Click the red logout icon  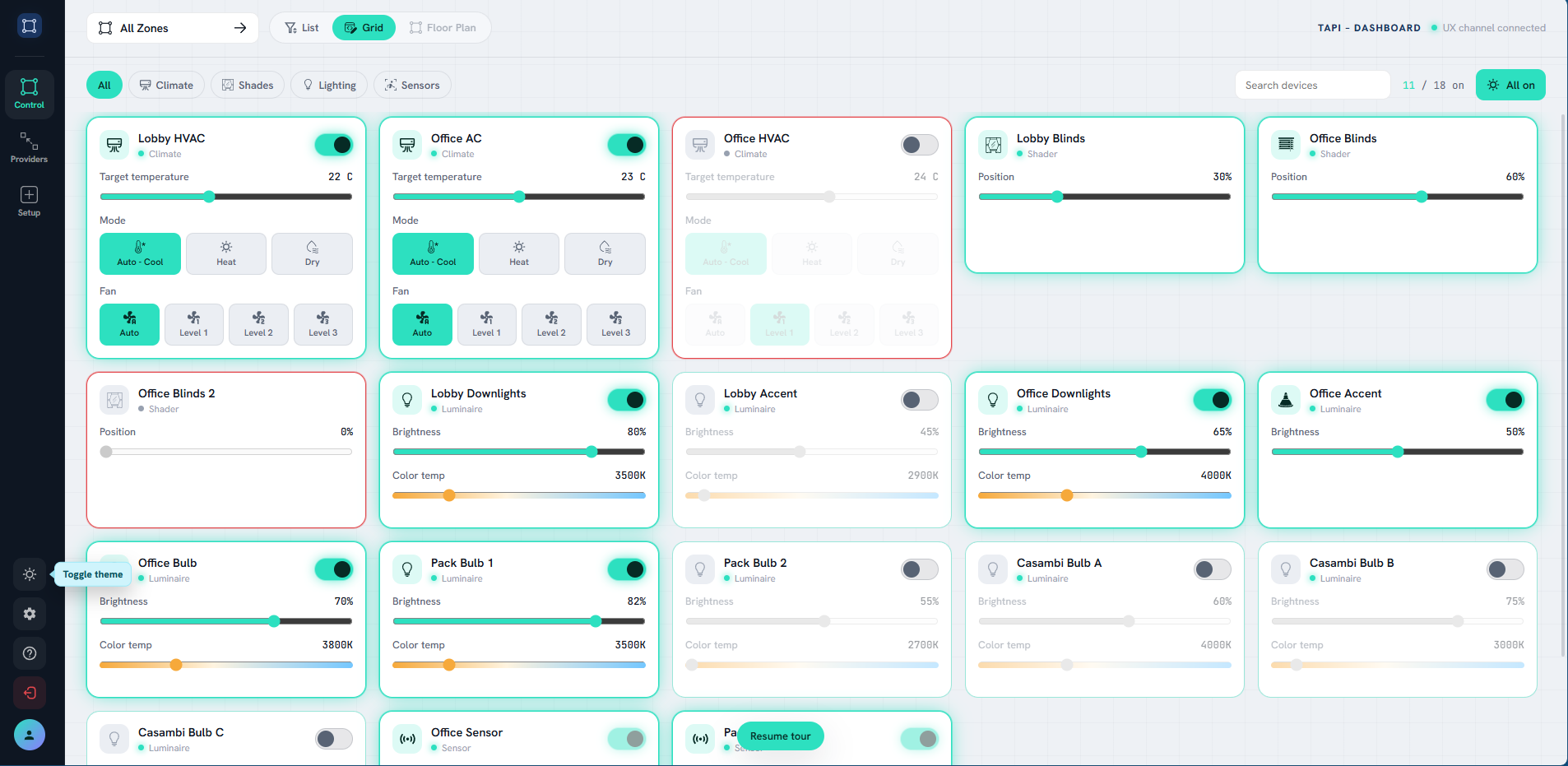pyautogui.click(x=30, y=693)
